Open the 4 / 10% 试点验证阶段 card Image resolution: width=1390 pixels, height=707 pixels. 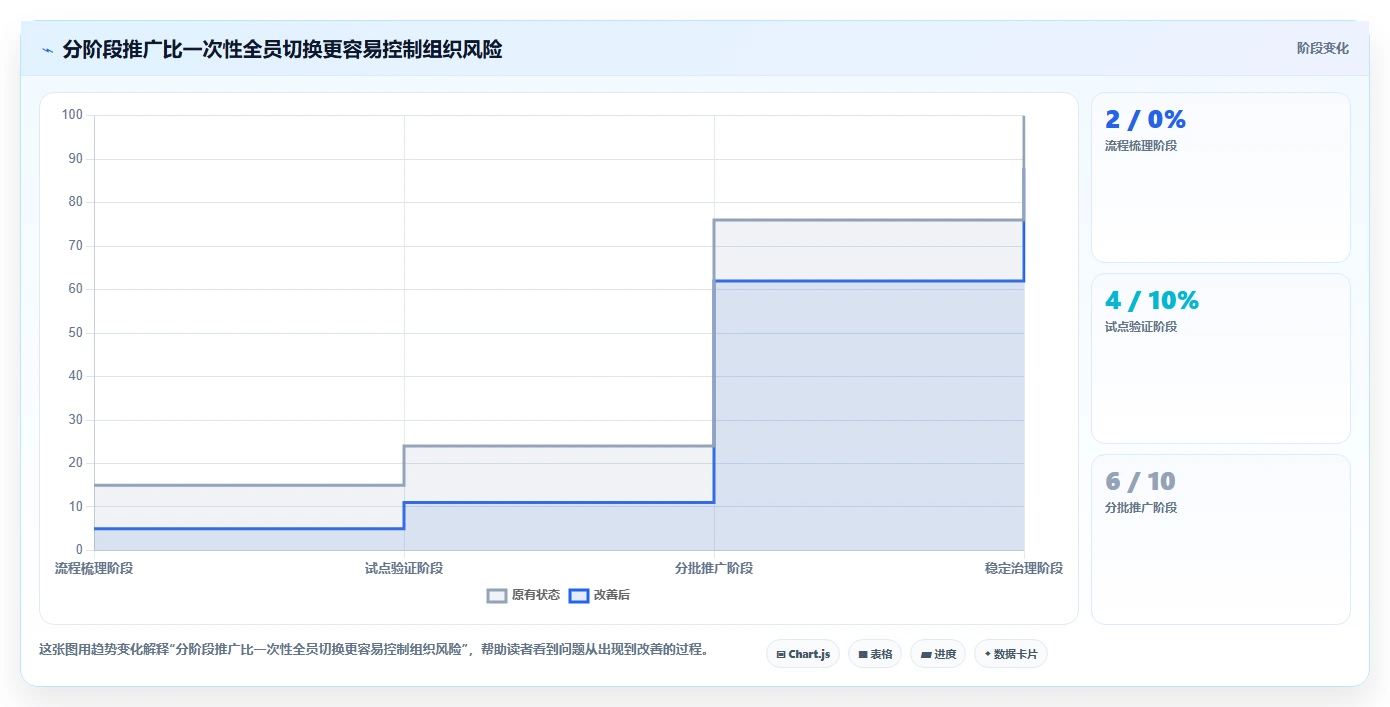(x=1221, y=359)
